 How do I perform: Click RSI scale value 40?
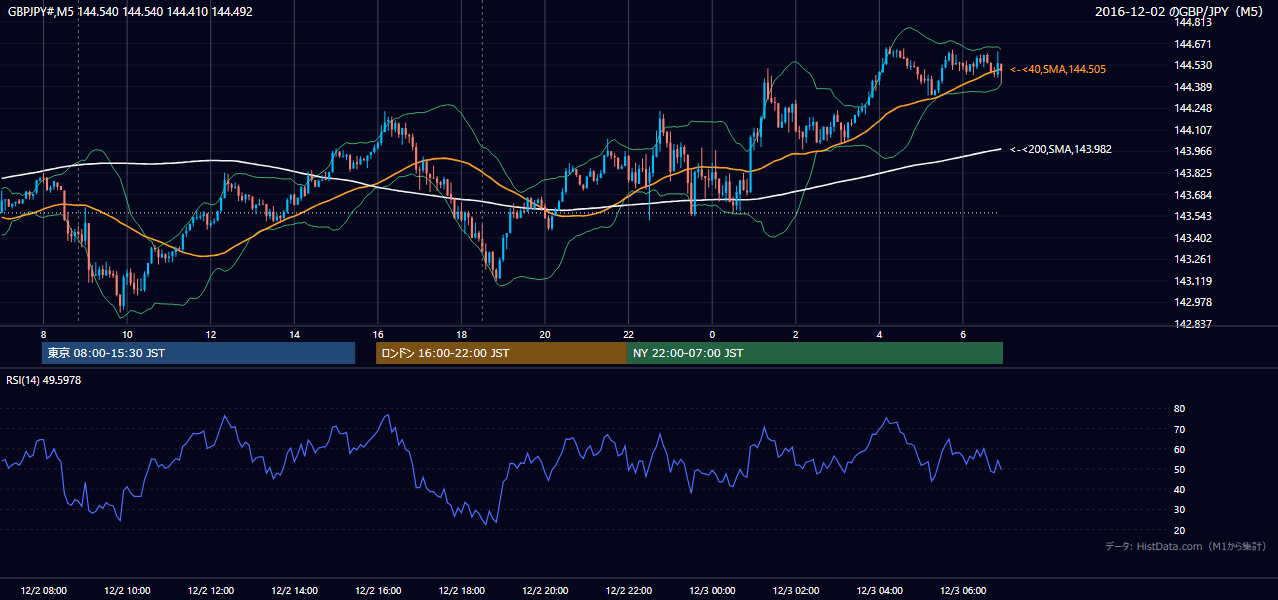tap(1180, 489)
